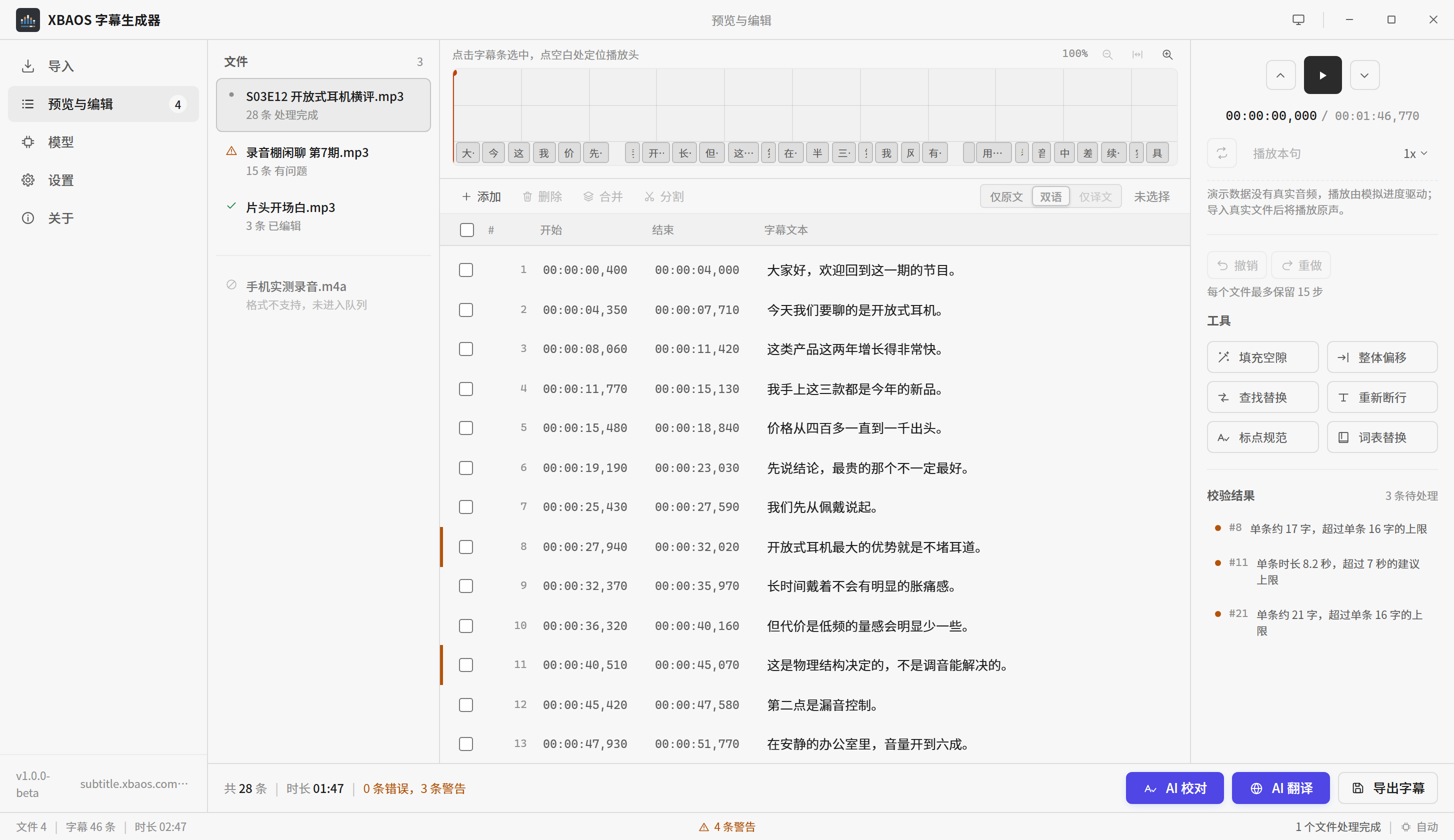Open validation warning #8 in 校验结果
The height and width of the screenshot is (840, 1454).
pyautogui.click(x=1322, y=528)
